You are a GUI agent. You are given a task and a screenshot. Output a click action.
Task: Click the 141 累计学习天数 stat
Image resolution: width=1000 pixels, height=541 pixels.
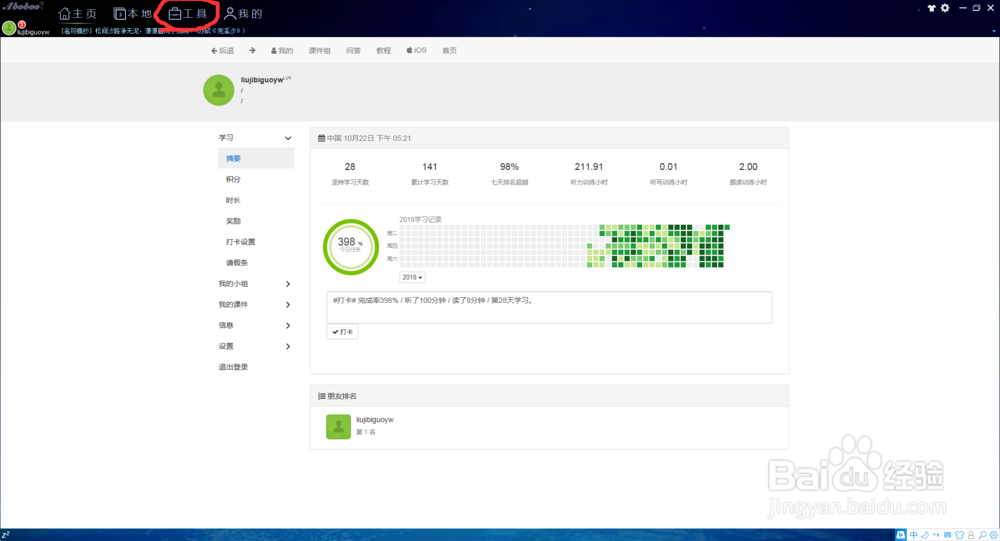(430, 174)
